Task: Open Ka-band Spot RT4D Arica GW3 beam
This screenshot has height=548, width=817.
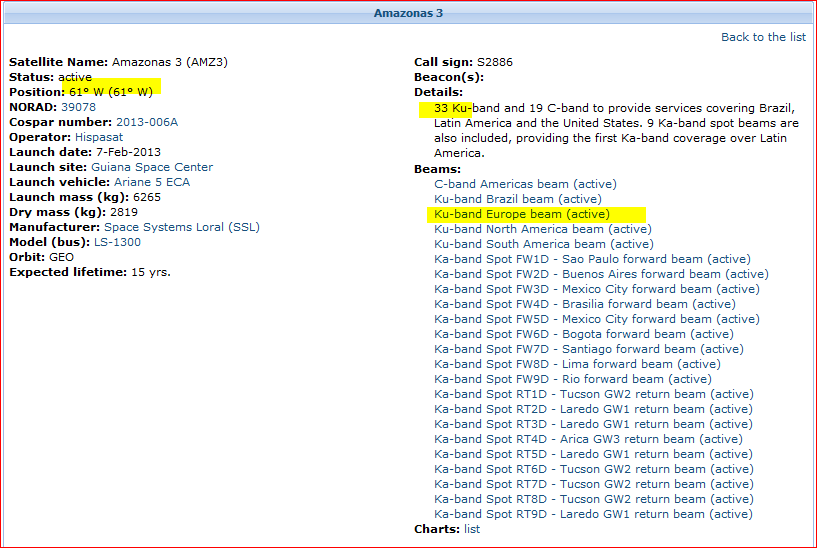Action: 588,439
